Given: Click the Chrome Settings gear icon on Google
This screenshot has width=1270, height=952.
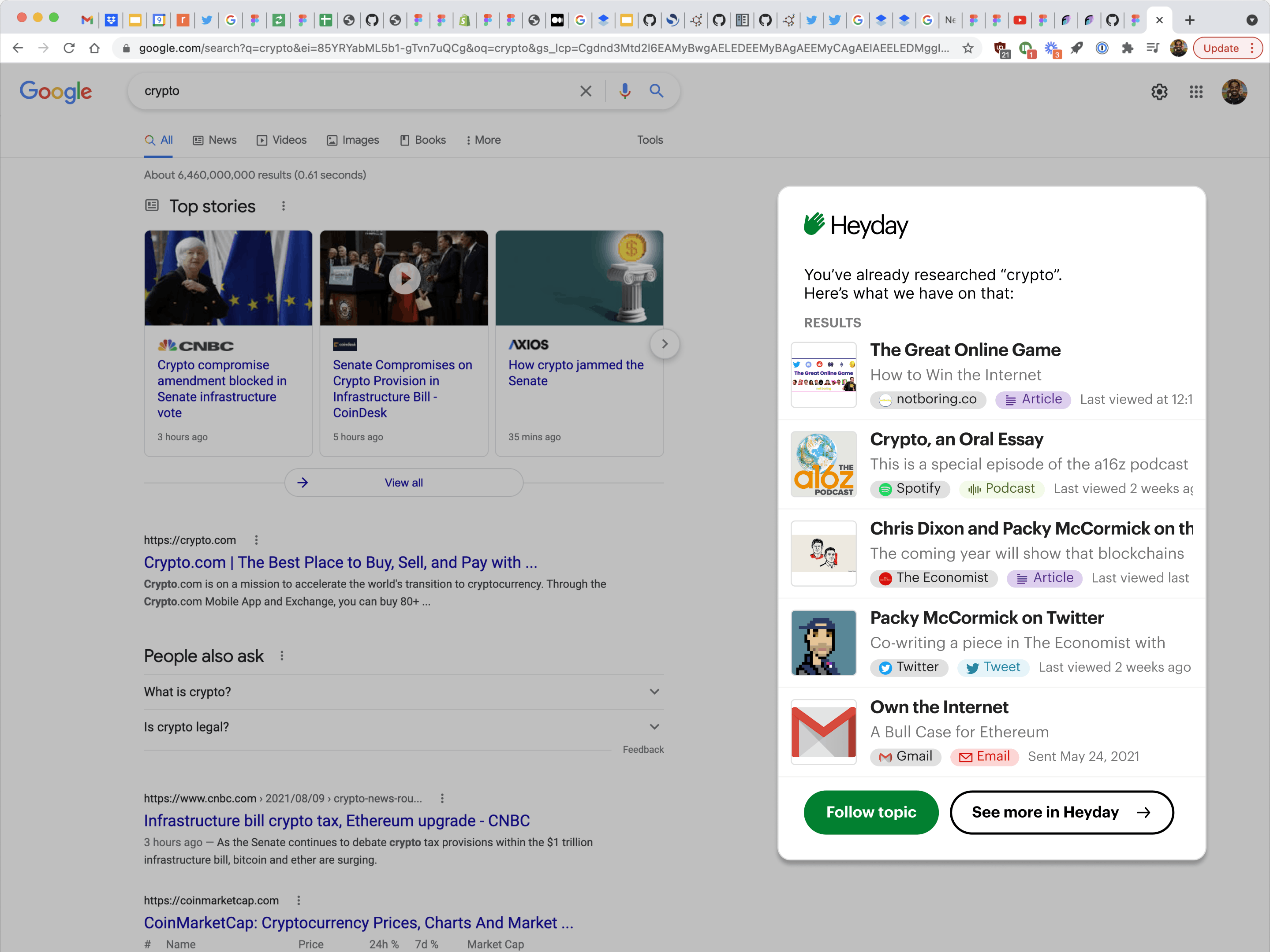Looking at the screenshot, I should click(1159, 91).
